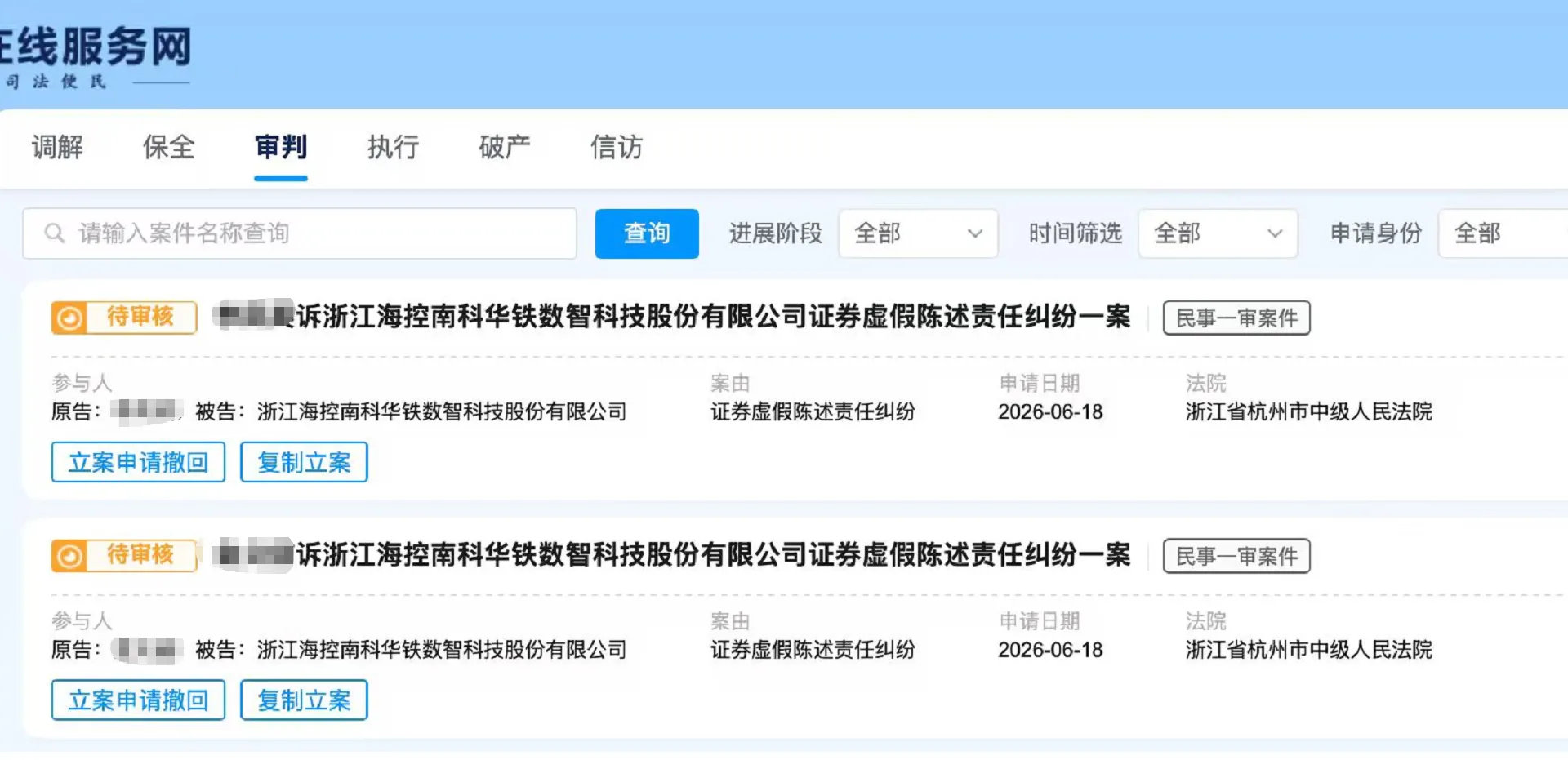The image size is (1568, 760).
Task: Open the first case title link
Action: coord(672,316)
